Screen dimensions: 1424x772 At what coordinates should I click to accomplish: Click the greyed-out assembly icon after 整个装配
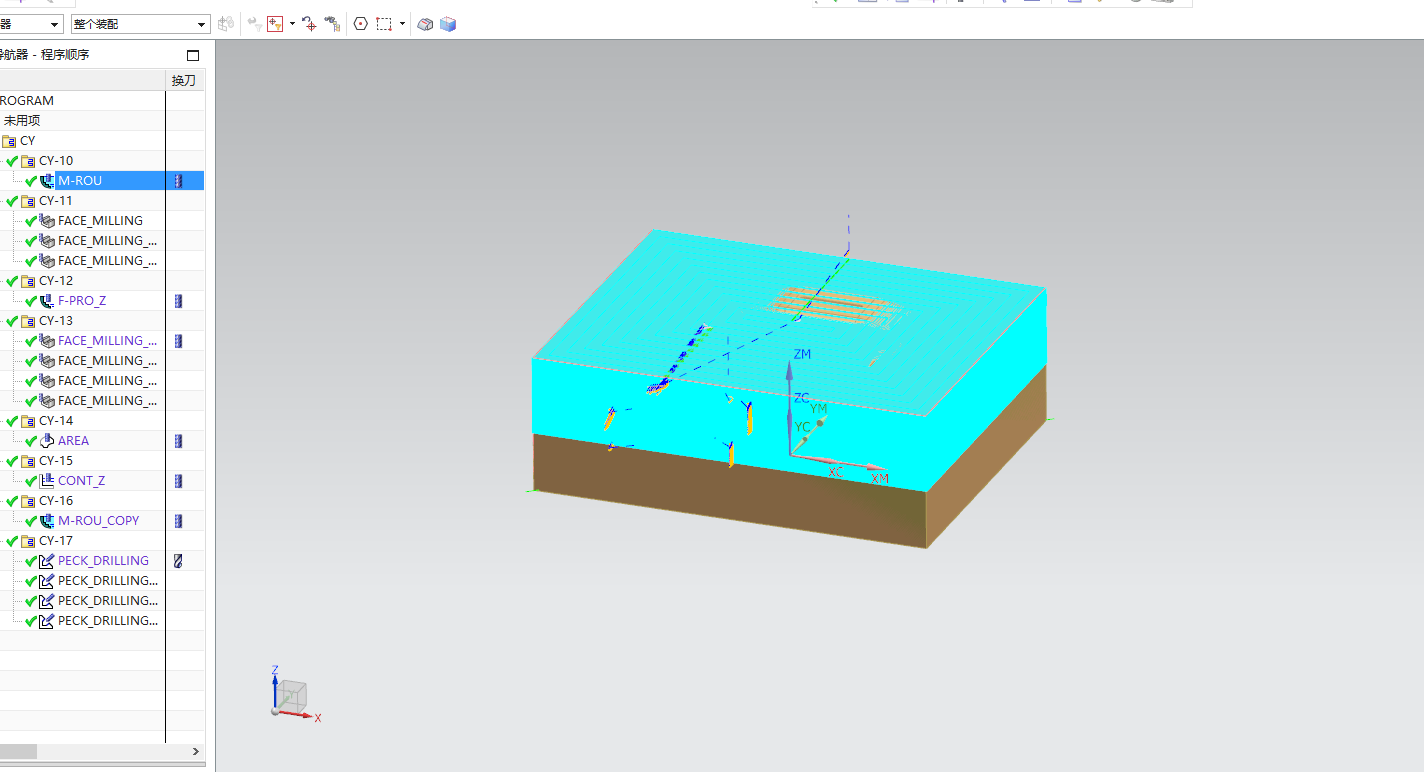226,24
